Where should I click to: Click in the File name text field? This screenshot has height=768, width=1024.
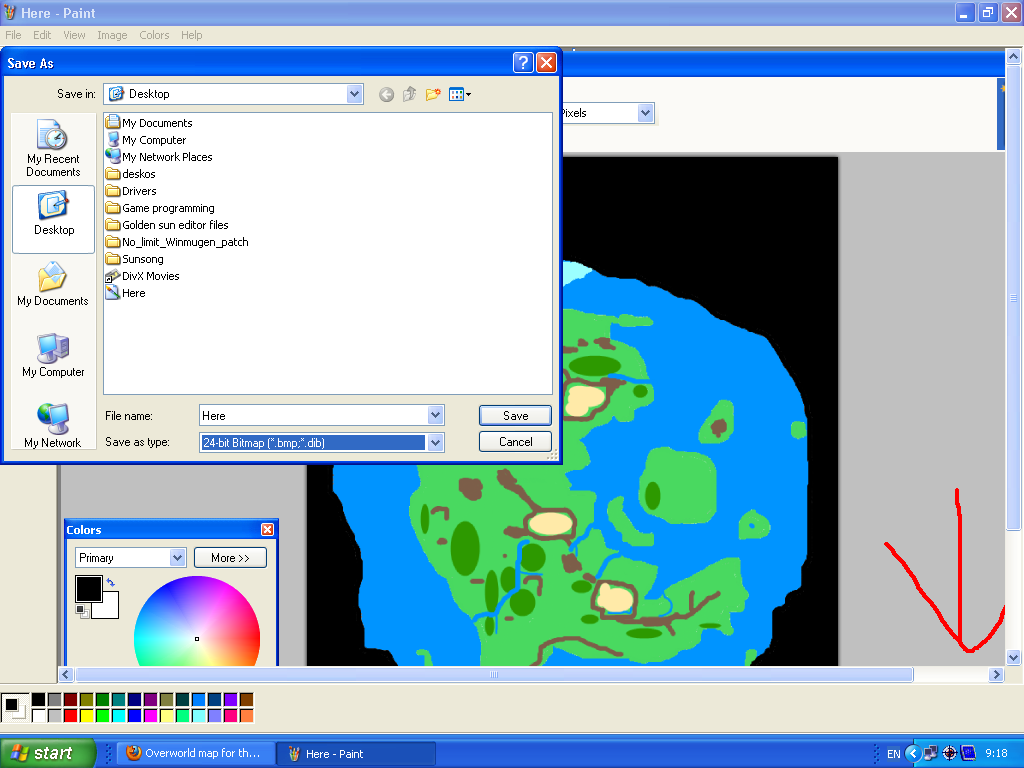[312, 416]
